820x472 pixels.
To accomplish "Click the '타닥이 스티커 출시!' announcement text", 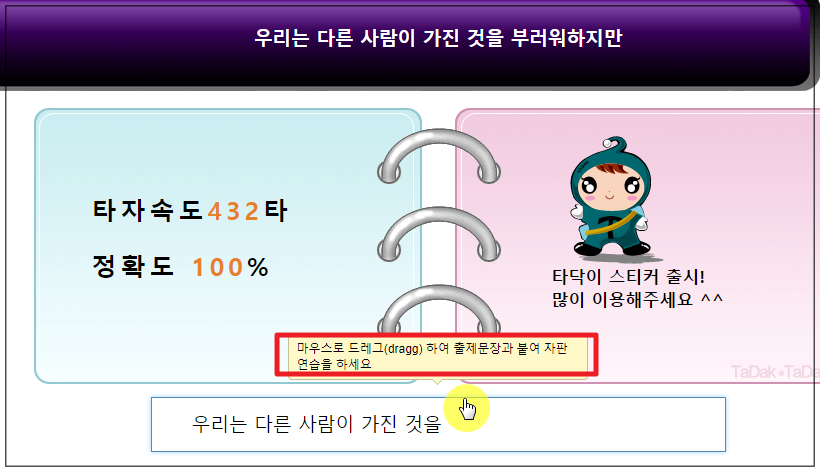I will click(629, 277).
